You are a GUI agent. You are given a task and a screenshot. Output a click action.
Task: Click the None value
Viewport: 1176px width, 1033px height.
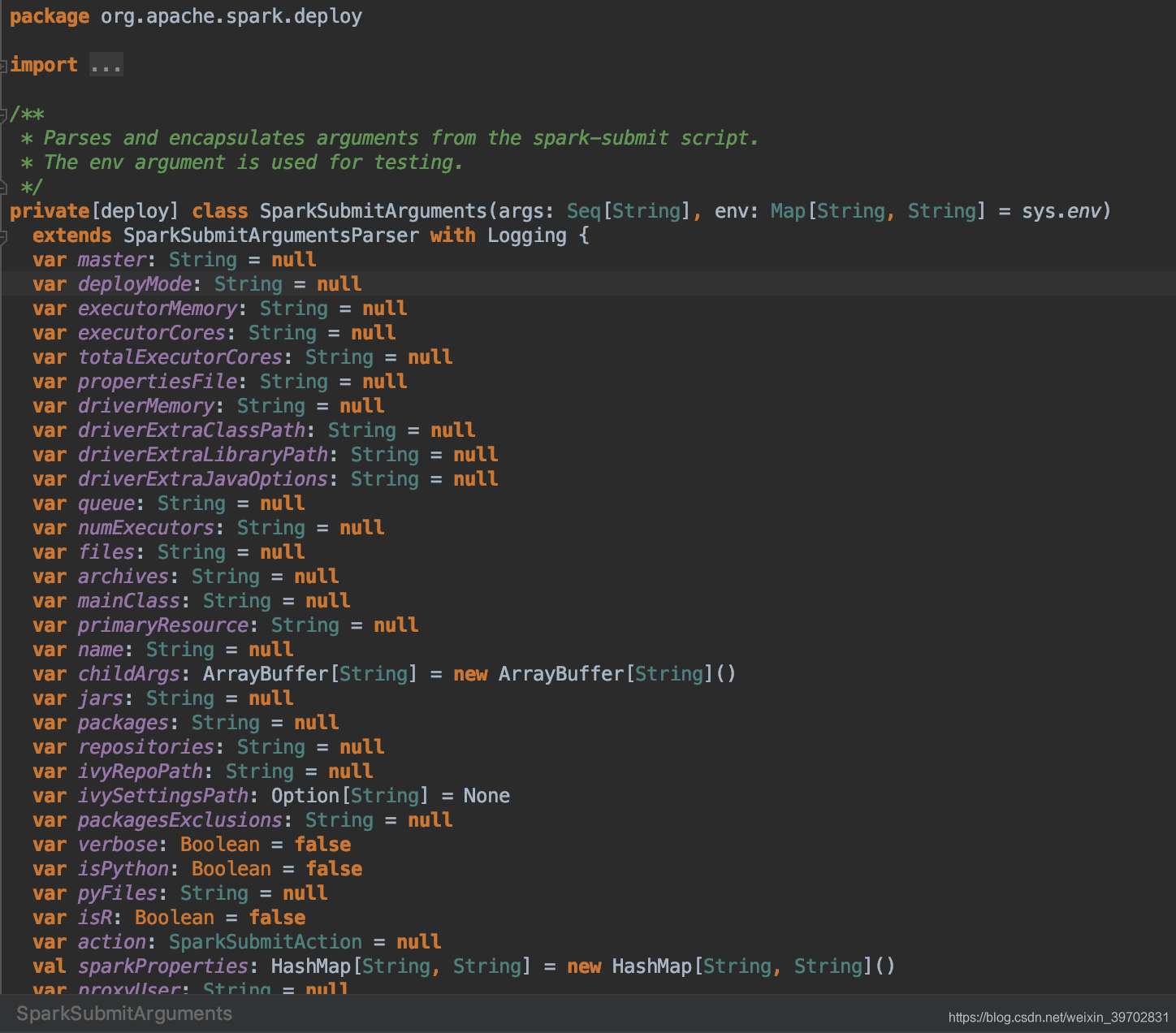click(486, 796)
